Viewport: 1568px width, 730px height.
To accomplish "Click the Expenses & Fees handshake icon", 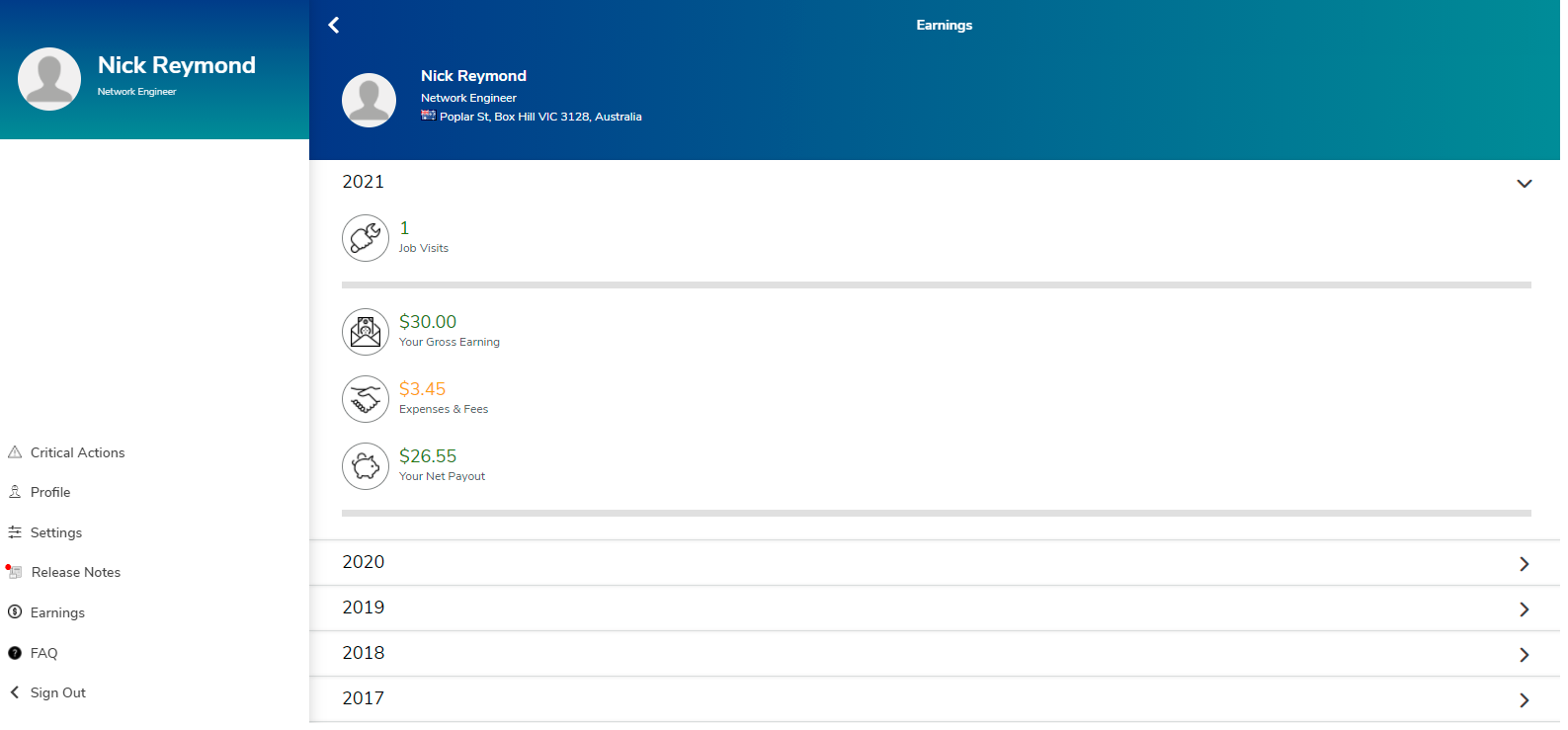I will (366, 399).
